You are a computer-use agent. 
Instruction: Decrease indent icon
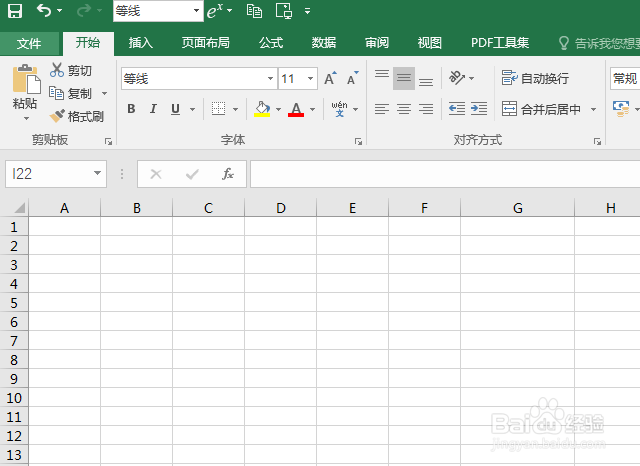click(457, 109)
